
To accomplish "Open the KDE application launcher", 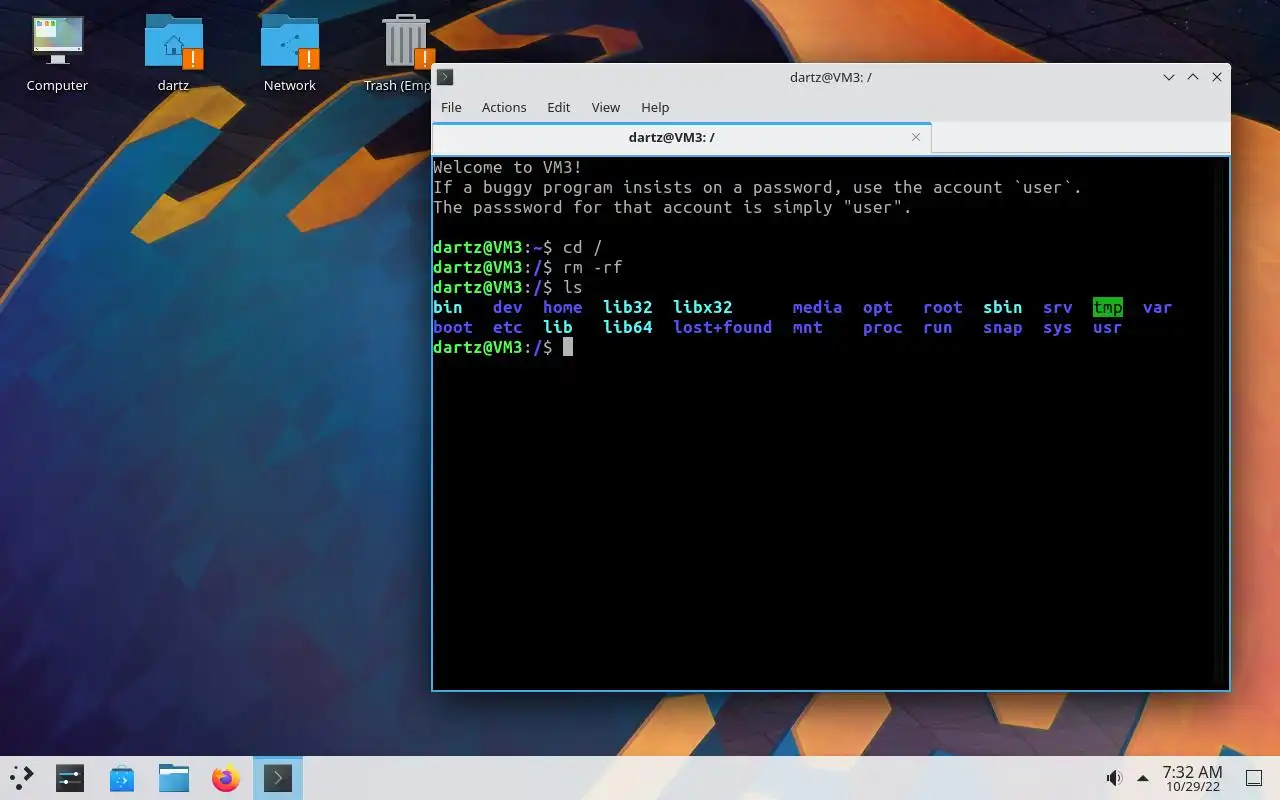I will (x=22, y=778).
